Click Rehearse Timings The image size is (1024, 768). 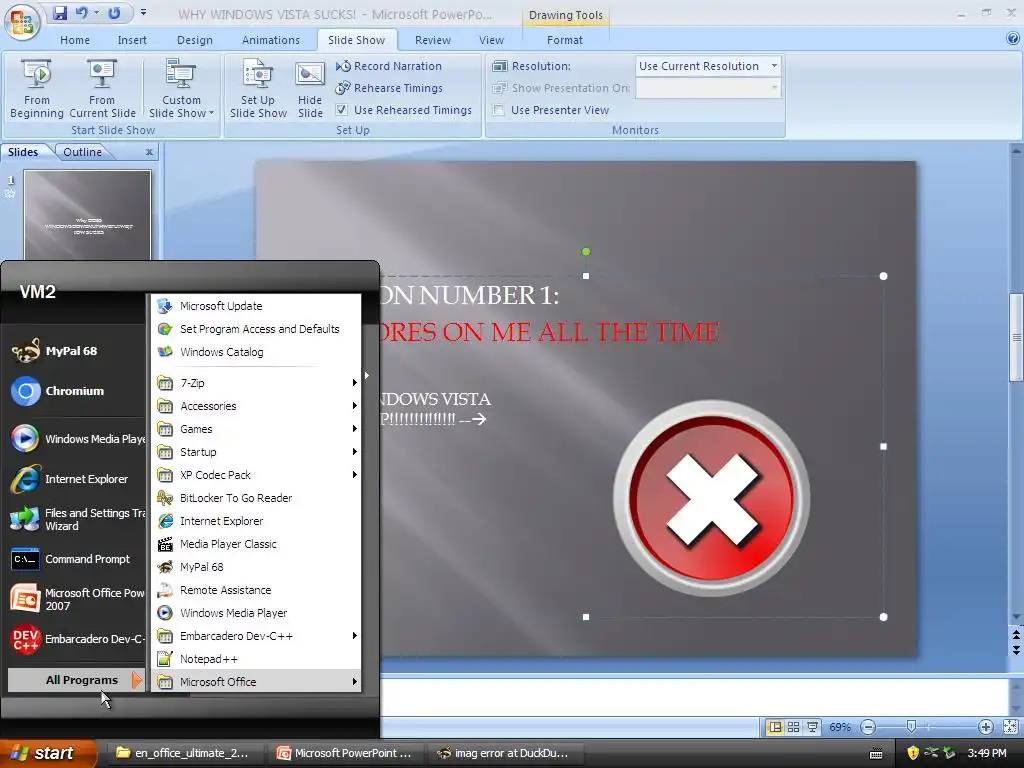[389, 88]
